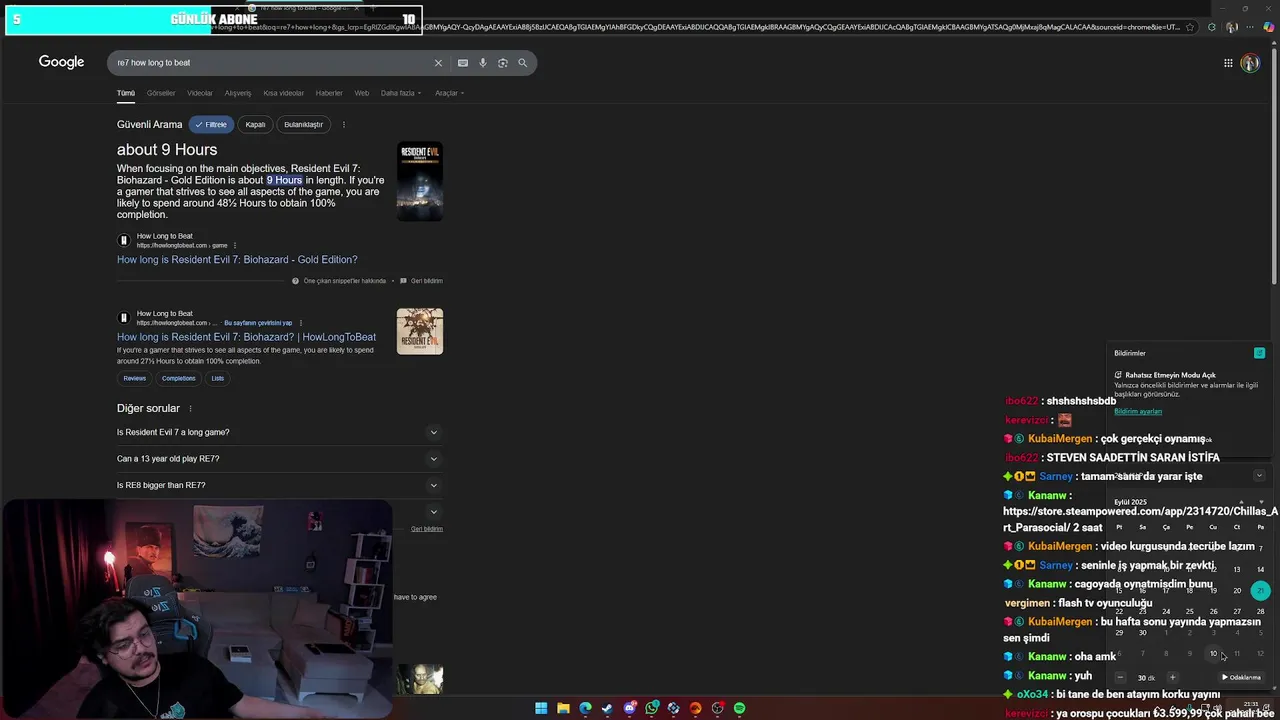Viewport: 1280px width, 720px height.
Task: Open the Copilot sidebar icon
Action: click(1269, 27)
